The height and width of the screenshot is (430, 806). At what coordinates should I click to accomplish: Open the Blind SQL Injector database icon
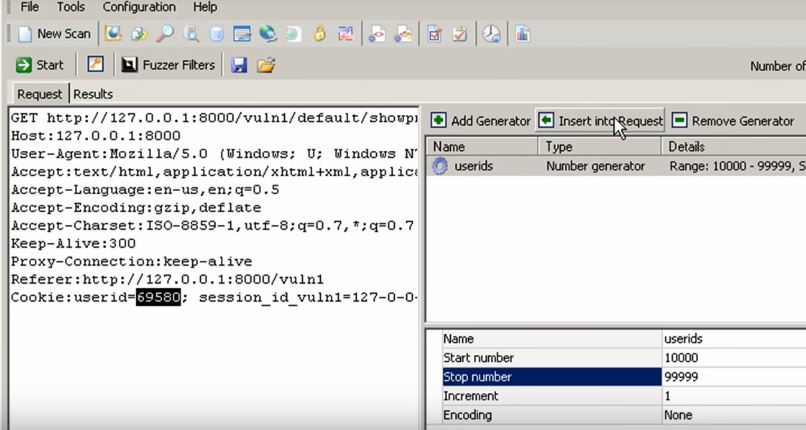tap(217, 34)
